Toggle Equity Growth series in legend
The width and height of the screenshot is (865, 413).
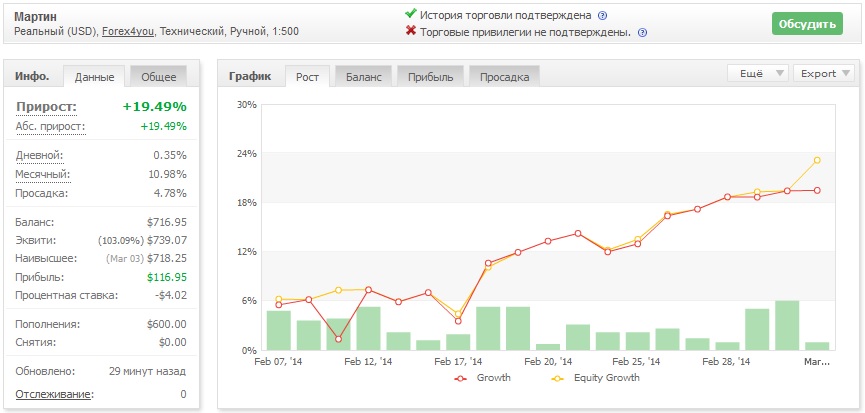(595, 378)
